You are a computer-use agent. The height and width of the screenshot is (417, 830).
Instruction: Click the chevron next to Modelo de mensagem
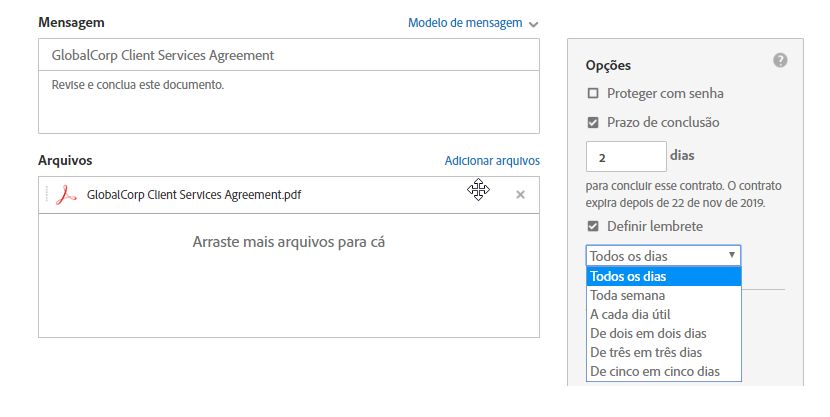coord(534,24)
